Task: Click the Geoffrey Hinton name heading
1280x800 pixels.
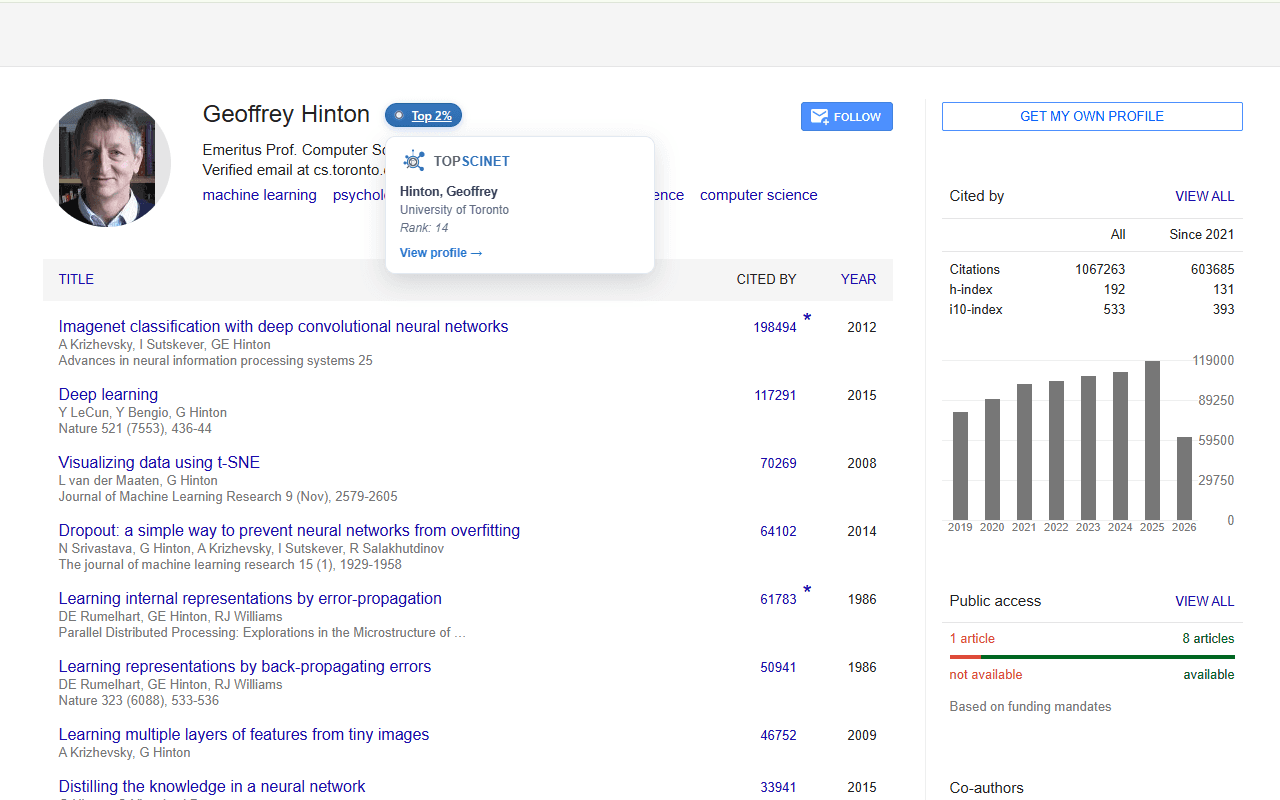Action: tap(286, 114)
